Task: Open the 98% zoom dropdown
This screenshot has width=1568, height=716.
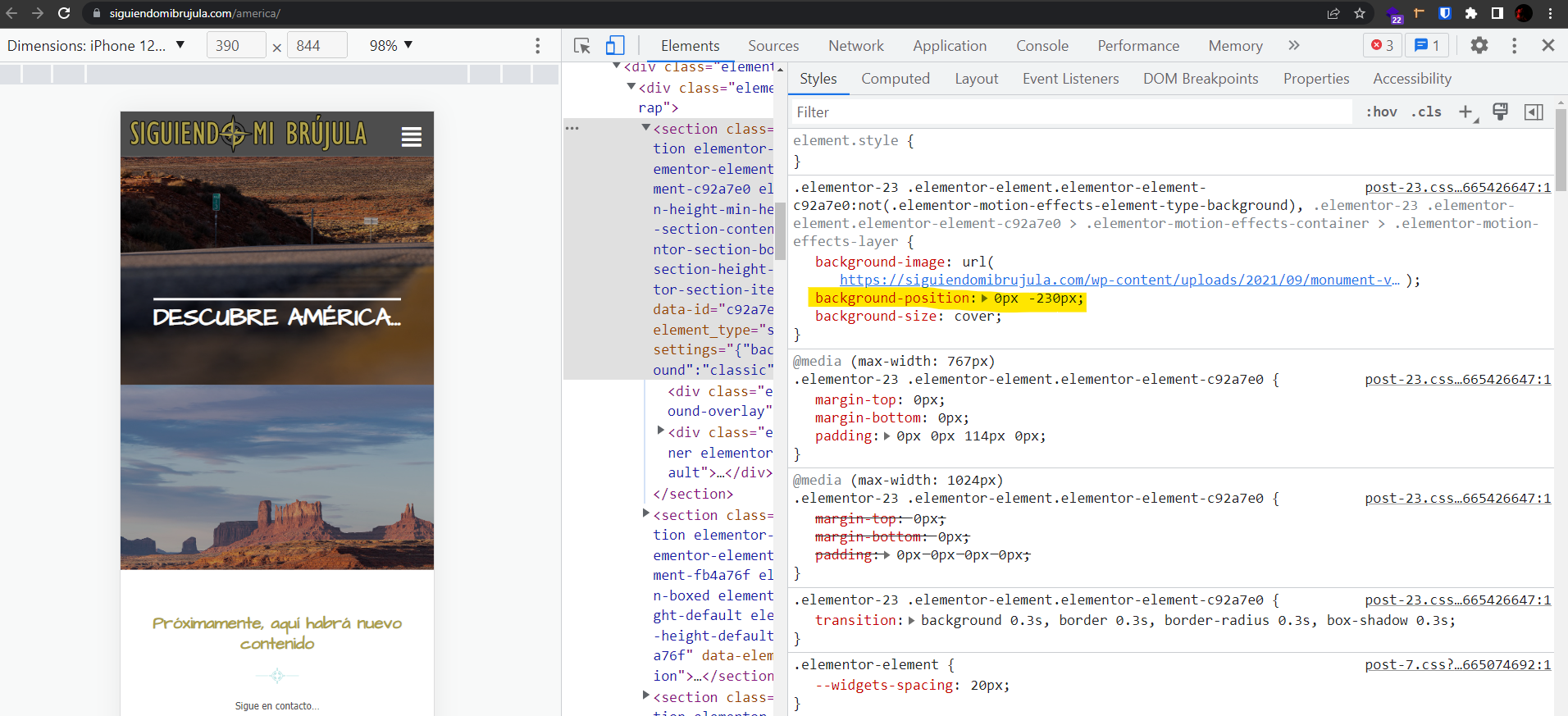Action: 391,46
